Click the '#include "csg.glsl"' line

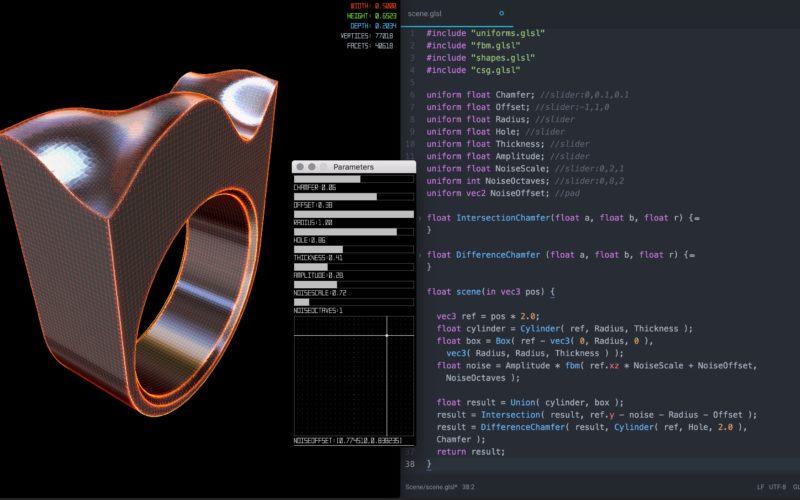(473, 70)
